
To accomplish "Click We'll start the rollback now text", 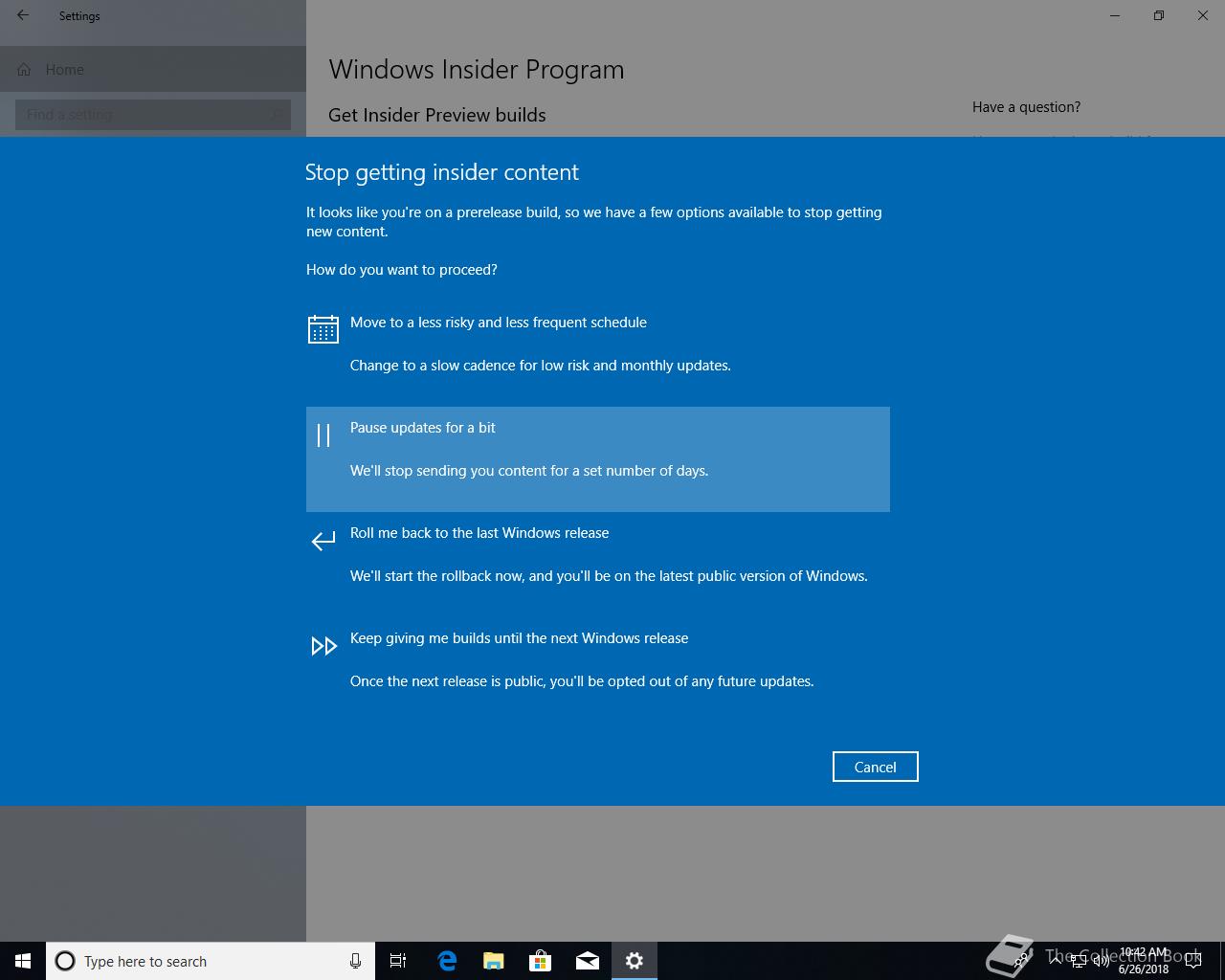I will (x=609, y=576).
